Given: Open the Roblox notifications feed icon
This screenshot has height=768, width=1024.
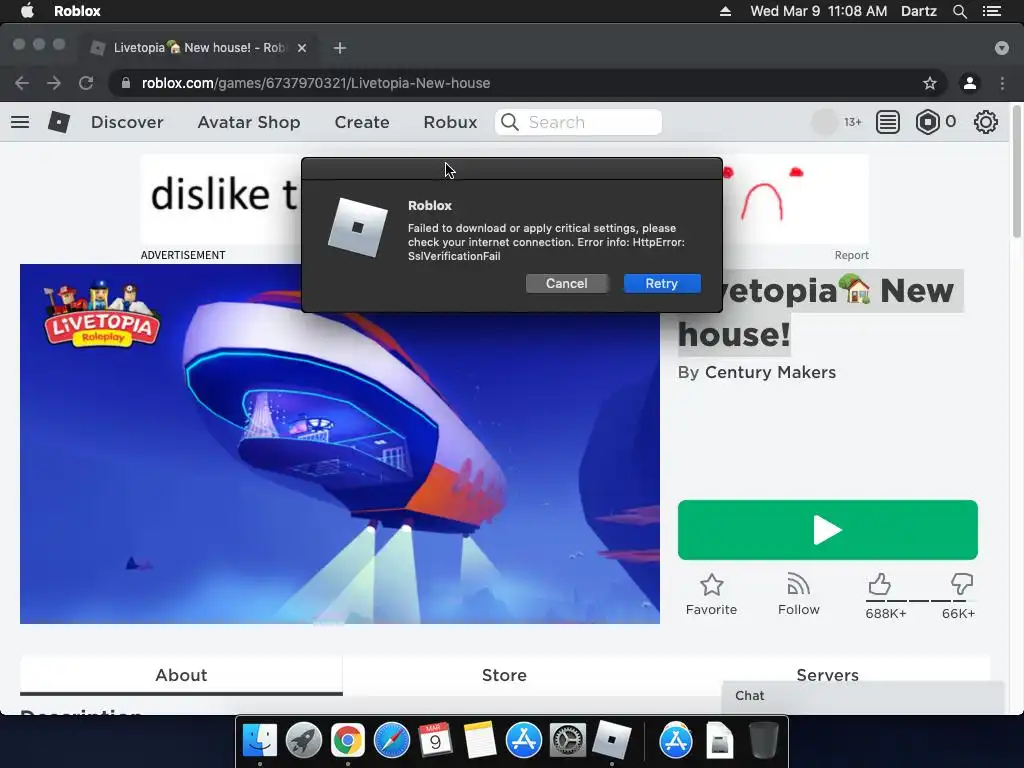Looking at the screenshot, I should tap(888, 122).
